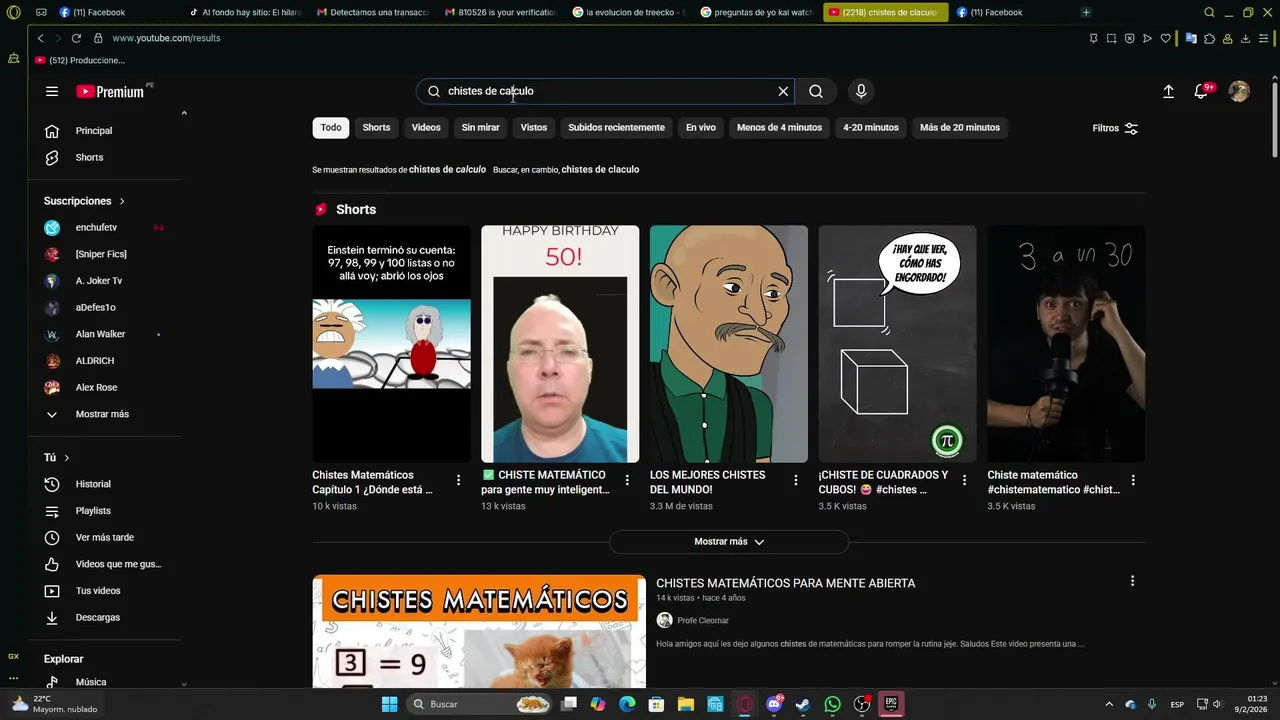Submit search with magnifier button

(816, 91)
